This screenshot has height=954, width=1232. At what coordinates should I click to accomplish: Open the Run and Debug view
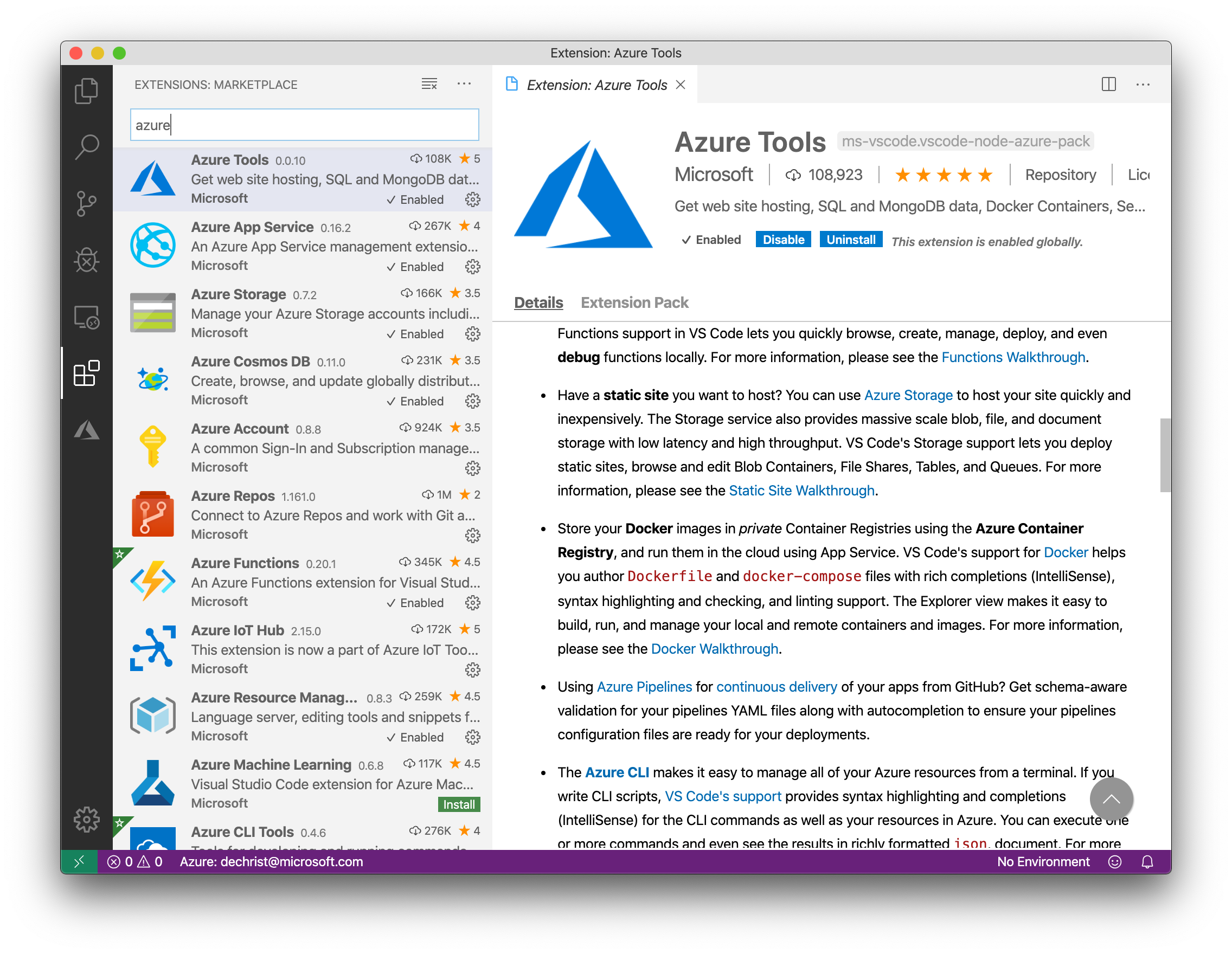coord(86,261)
